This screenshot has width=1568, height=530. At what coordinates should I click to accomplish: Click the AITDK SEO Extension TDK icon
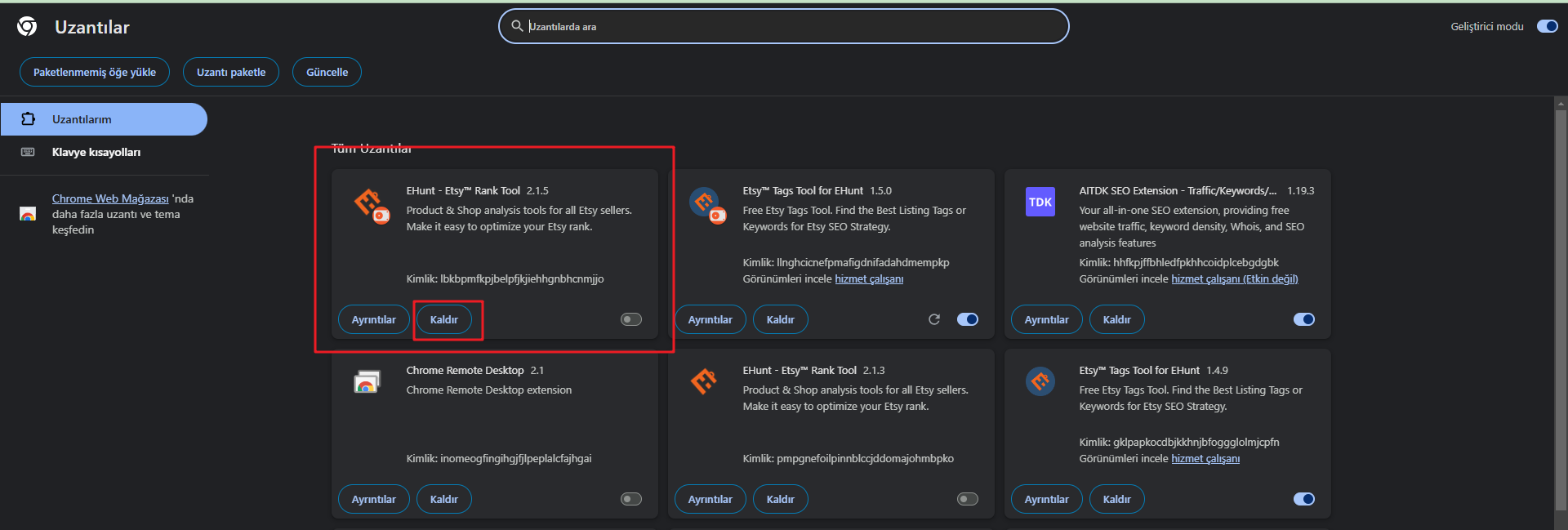tap(1040, 202)
